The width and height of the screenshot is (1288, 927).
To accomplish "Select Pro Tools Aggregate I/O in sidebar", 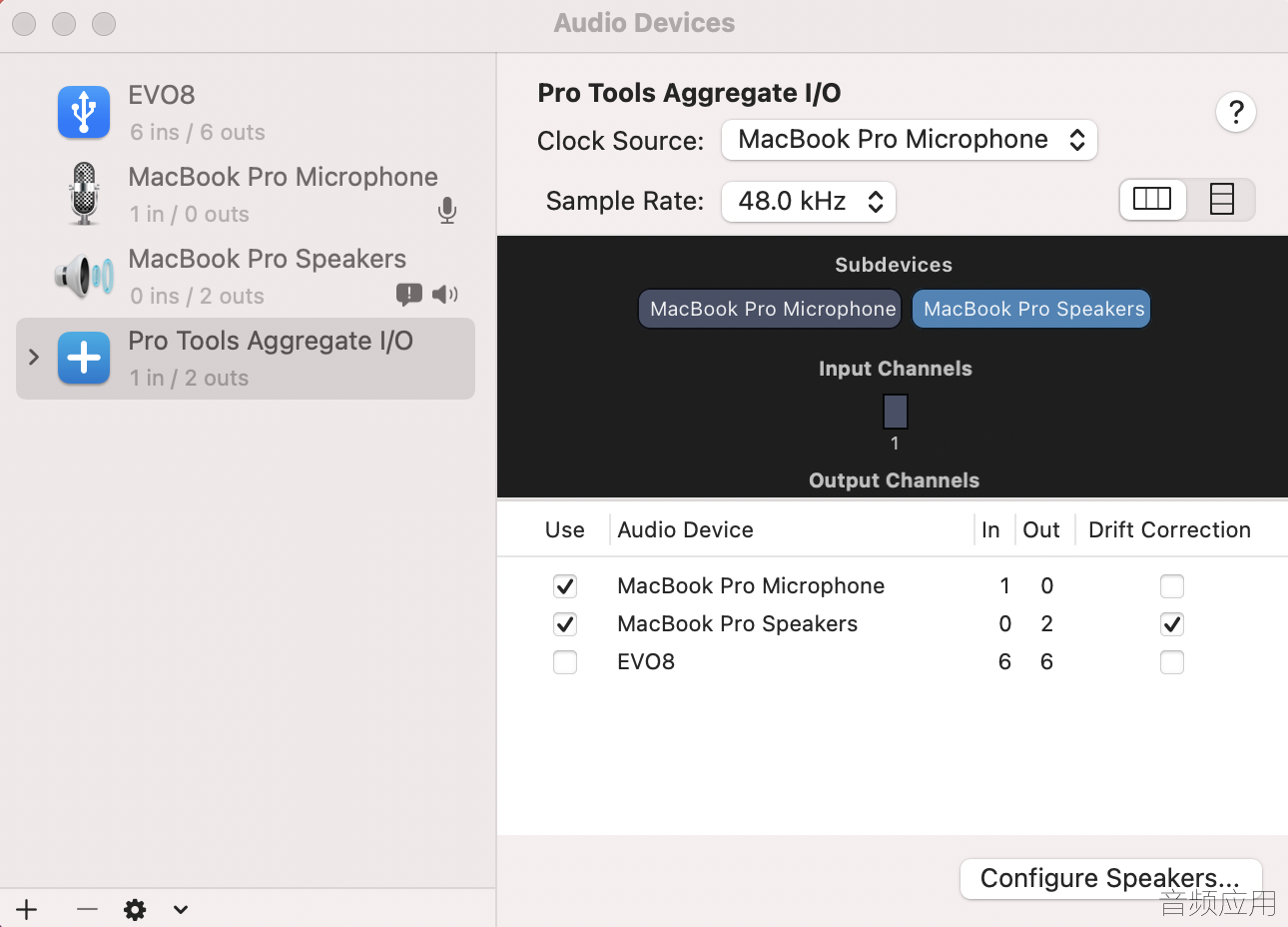I will pyautogui.click(x=246, y=359).
